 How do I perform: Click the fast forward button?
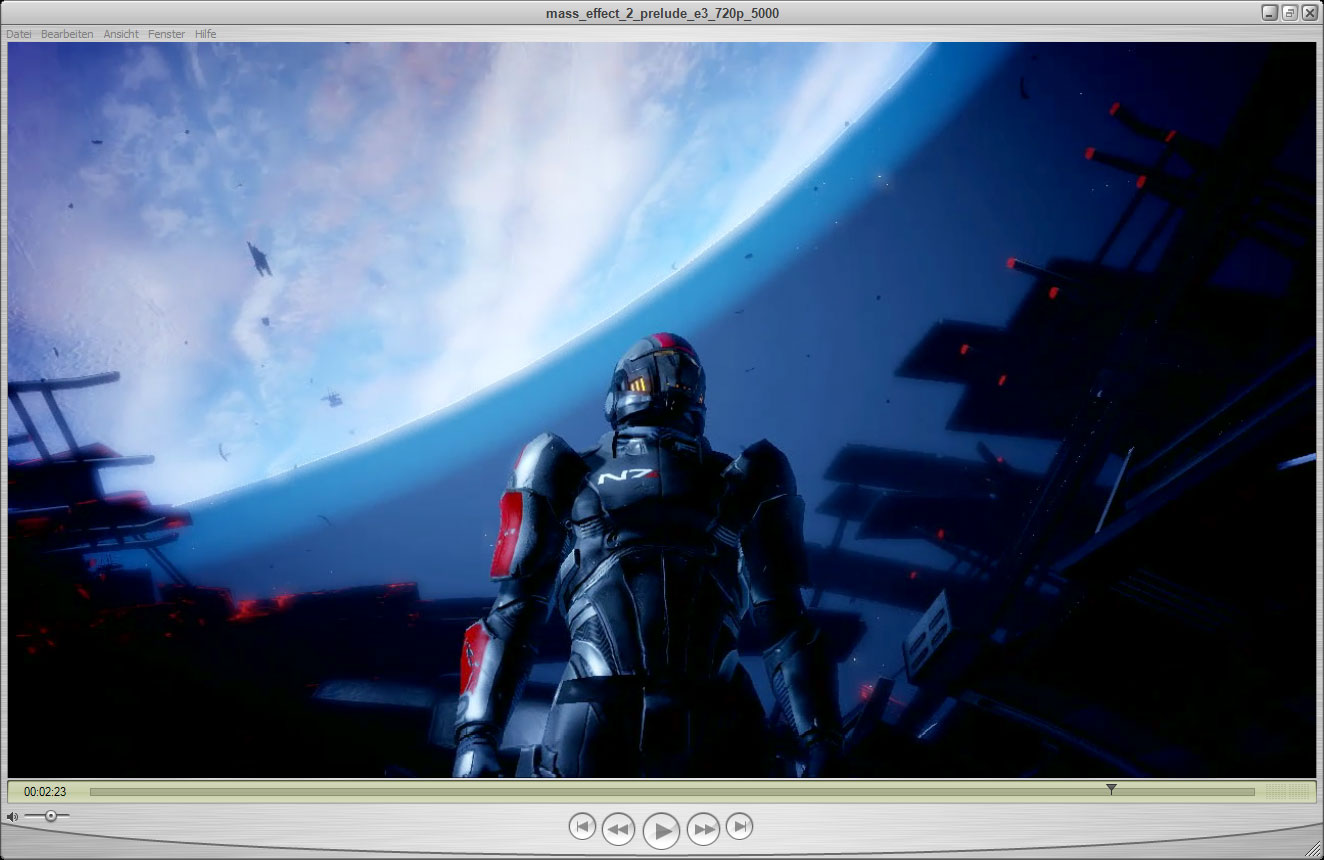pyautogui.click(x=704, y=829)
